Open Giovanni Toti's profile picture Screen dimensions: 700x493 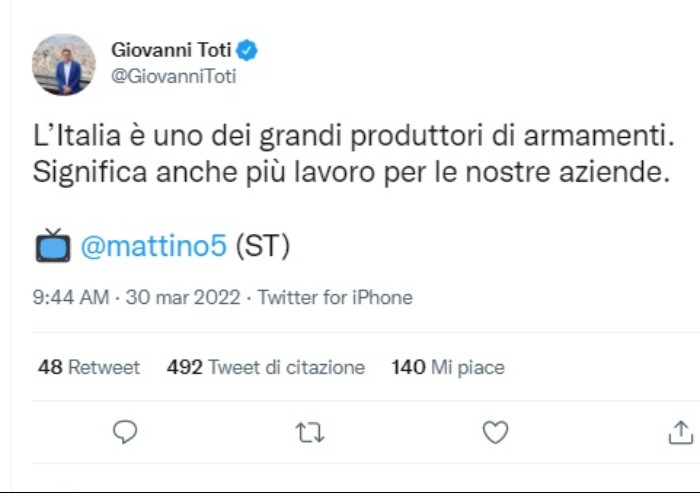[x=64, y=64]
